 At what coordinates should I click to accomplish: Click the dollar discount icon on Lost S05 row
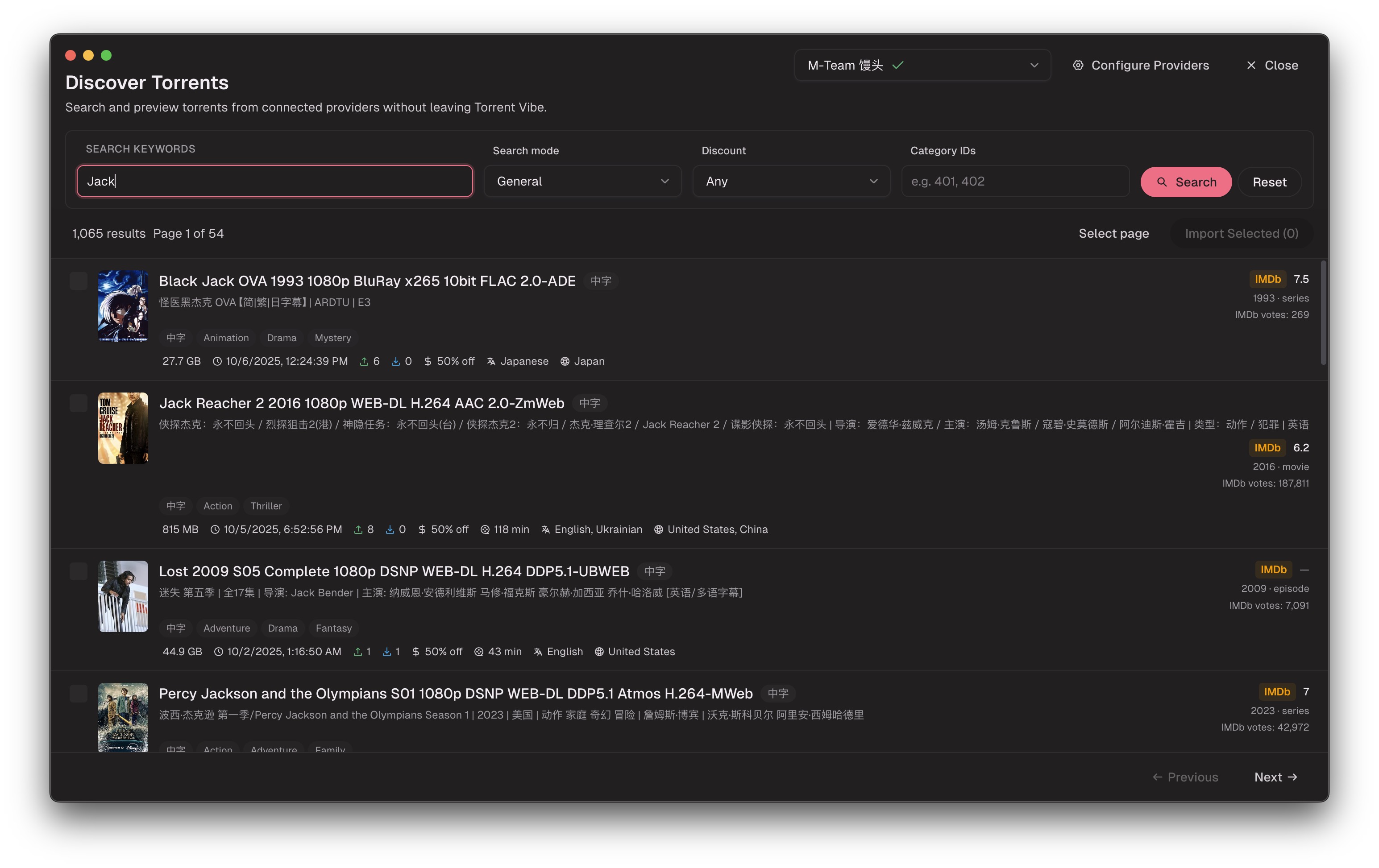(416, 652)
